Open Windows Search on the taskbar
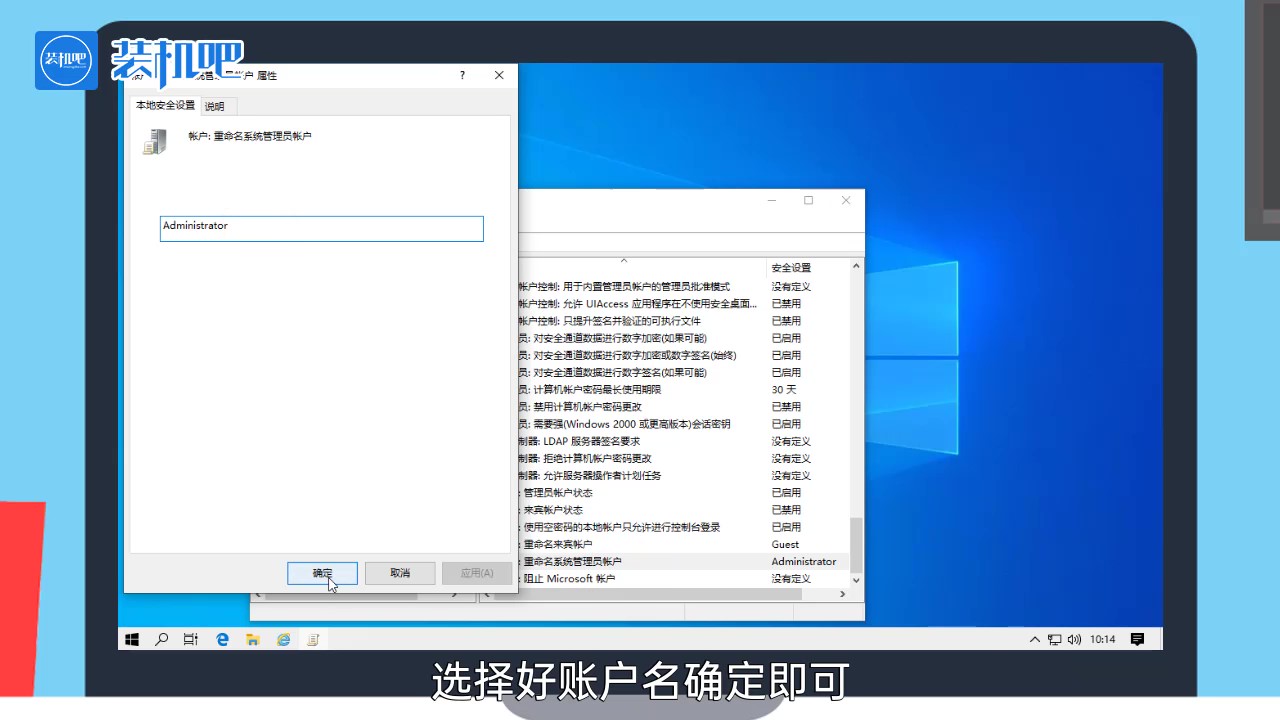 [x=161, y=639]
